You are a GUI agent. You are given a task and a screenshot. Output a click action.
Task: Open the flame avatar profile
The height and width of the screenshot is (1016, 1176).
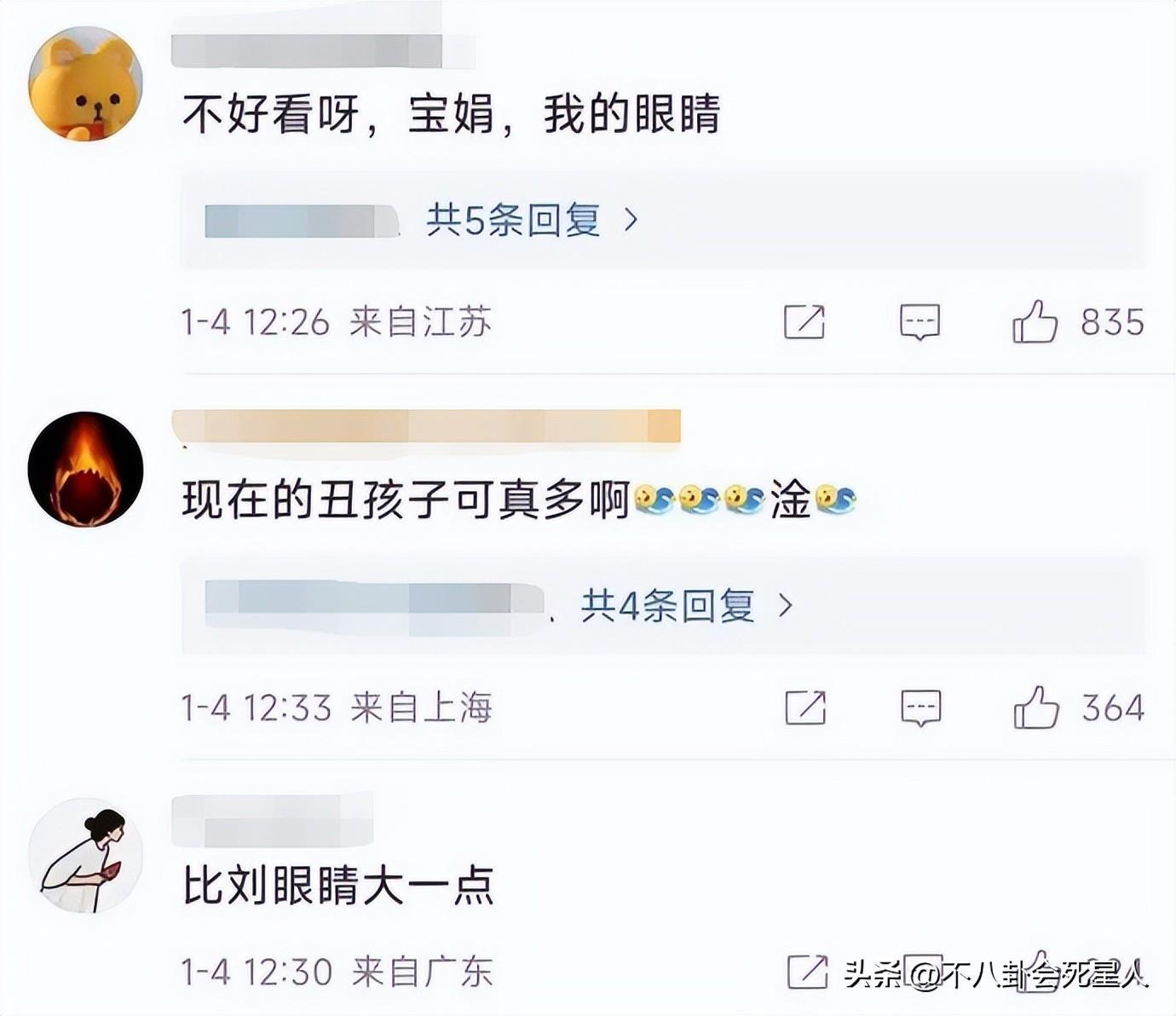85,469
